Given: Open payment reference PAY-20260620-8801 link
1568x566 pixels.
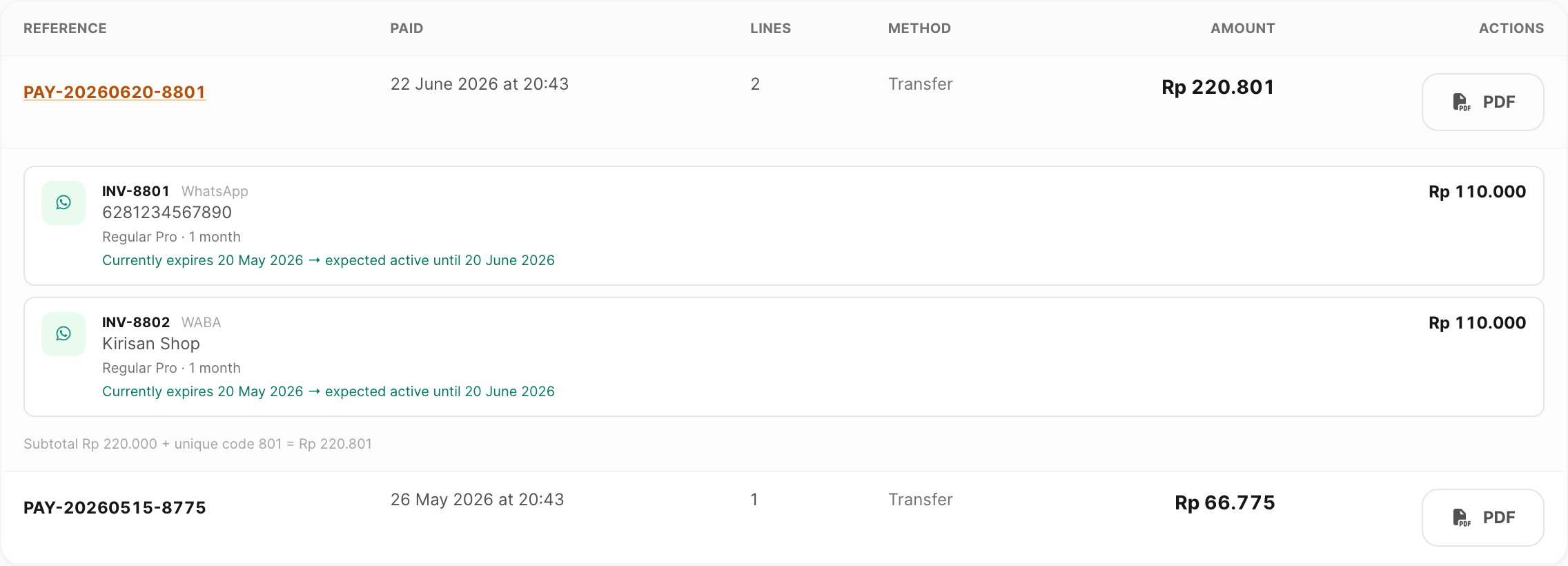Looking at the screenshot, I should (115, 92).
